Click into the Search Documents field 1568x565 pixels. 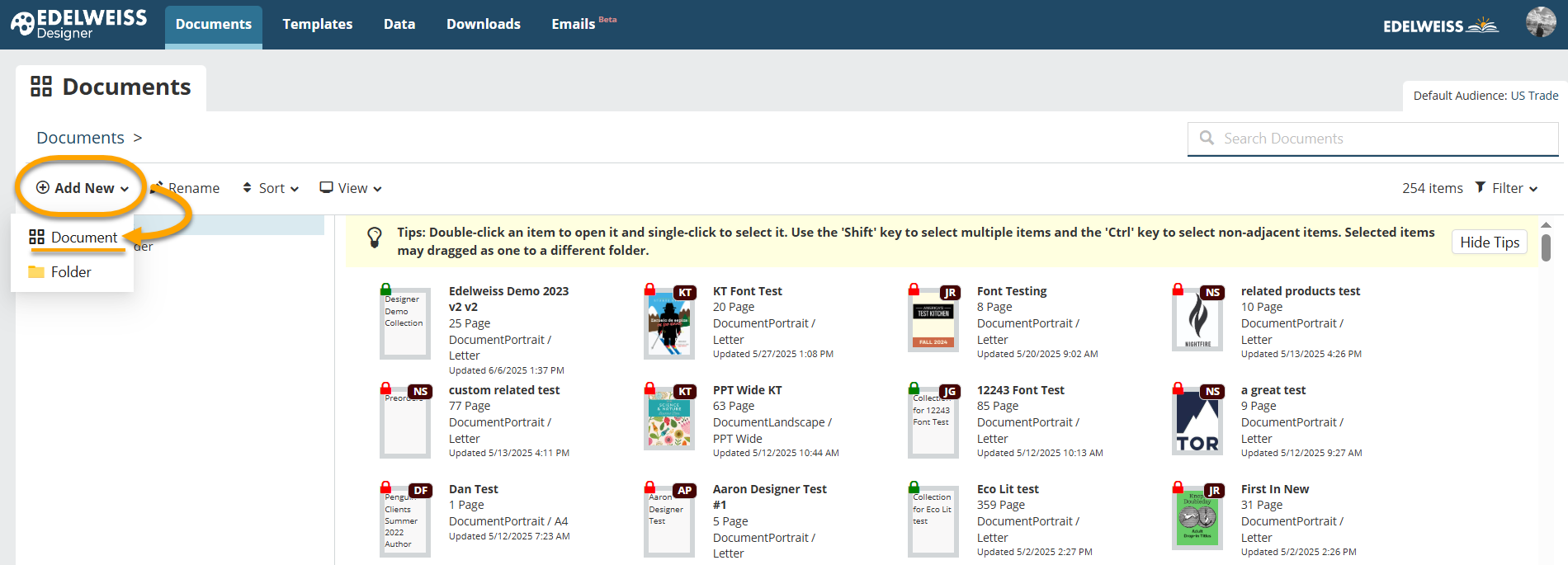pos(1373,139)
